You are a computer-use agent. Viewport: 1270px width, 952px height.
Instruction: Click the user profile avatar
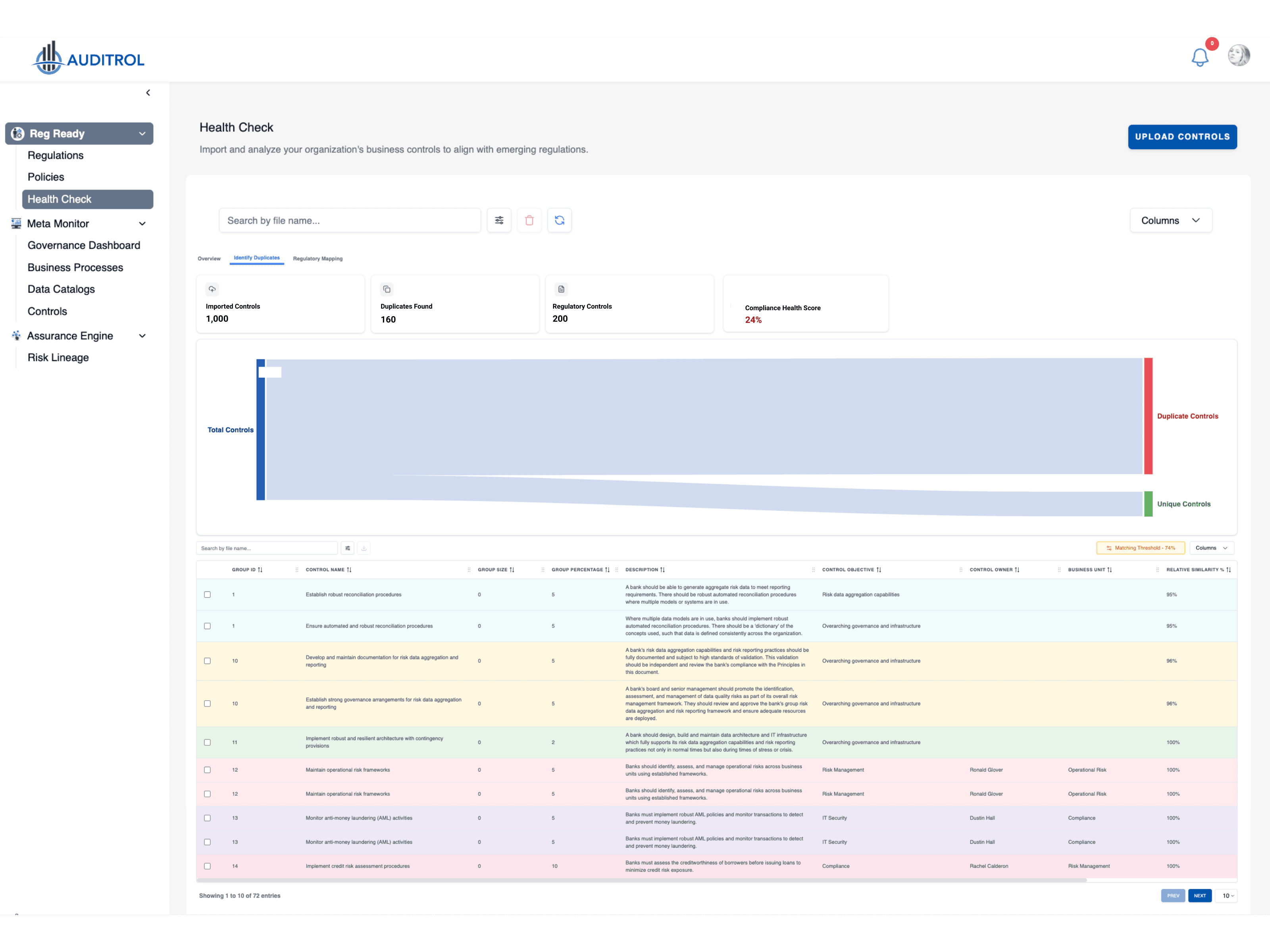[1238, 56]
